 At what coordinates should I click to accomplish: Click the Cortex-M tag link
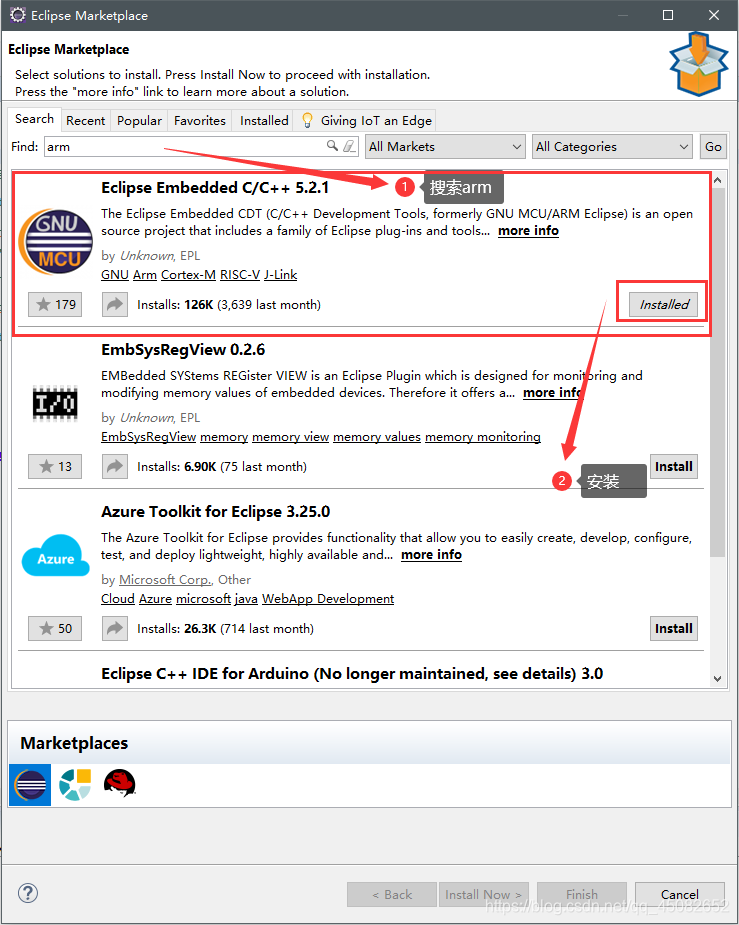188,275
